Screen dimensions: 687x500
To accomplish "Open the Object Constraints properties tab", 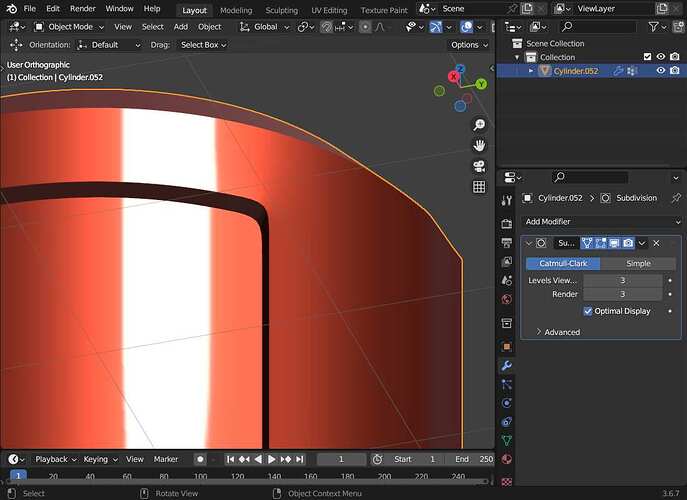I will click(506, 422).
